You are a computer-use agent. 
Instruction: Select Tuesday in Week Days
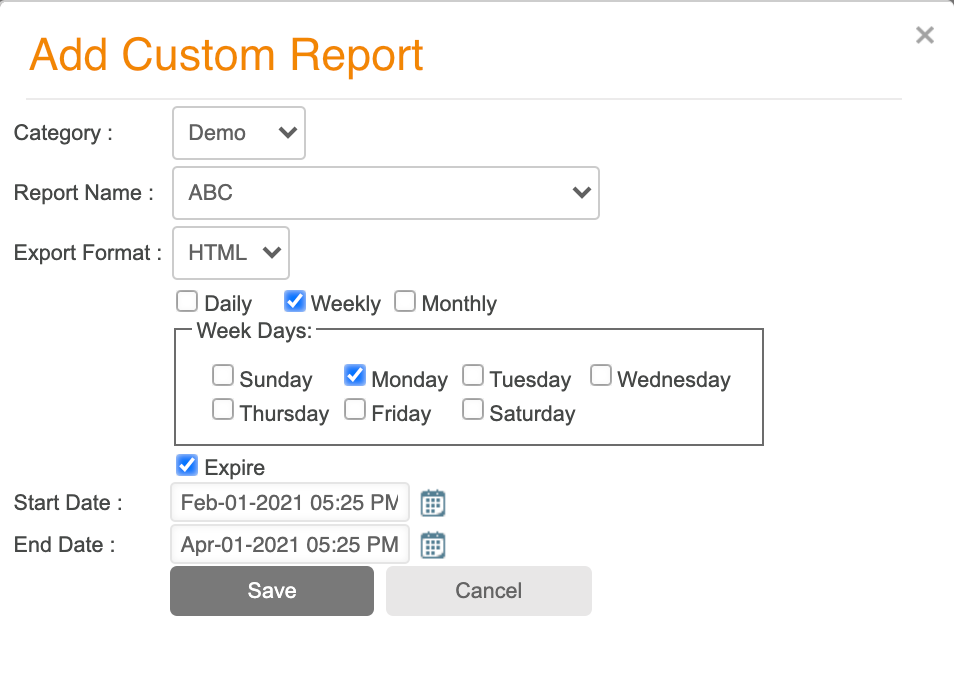[472, 374]
